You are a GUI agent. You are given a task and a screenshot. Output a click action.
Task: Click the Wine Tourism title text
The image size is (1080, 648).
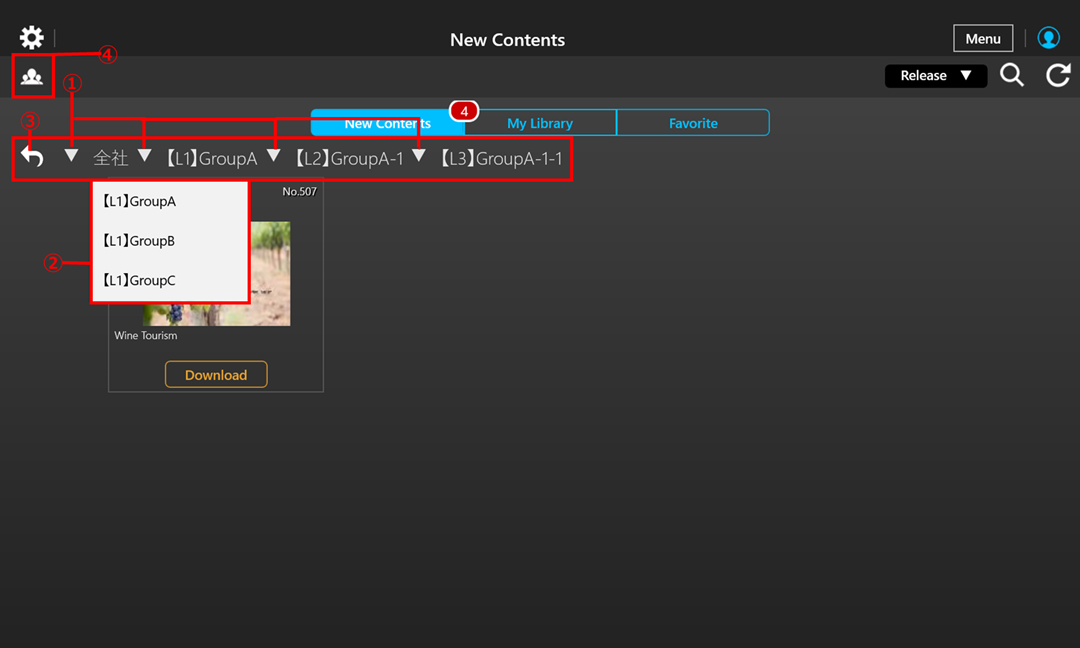[145, 335]
